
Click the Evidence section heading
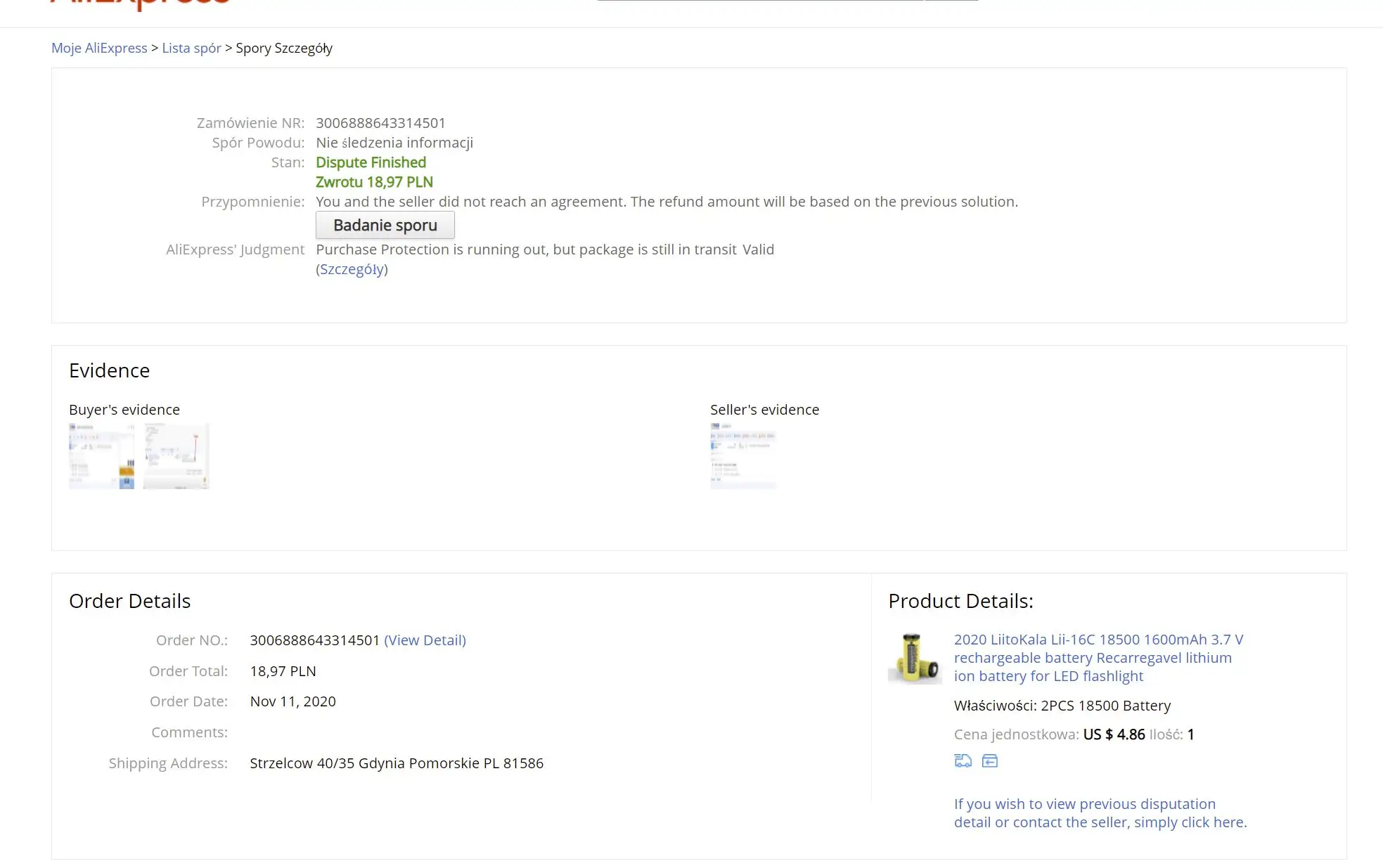[109, 370]
